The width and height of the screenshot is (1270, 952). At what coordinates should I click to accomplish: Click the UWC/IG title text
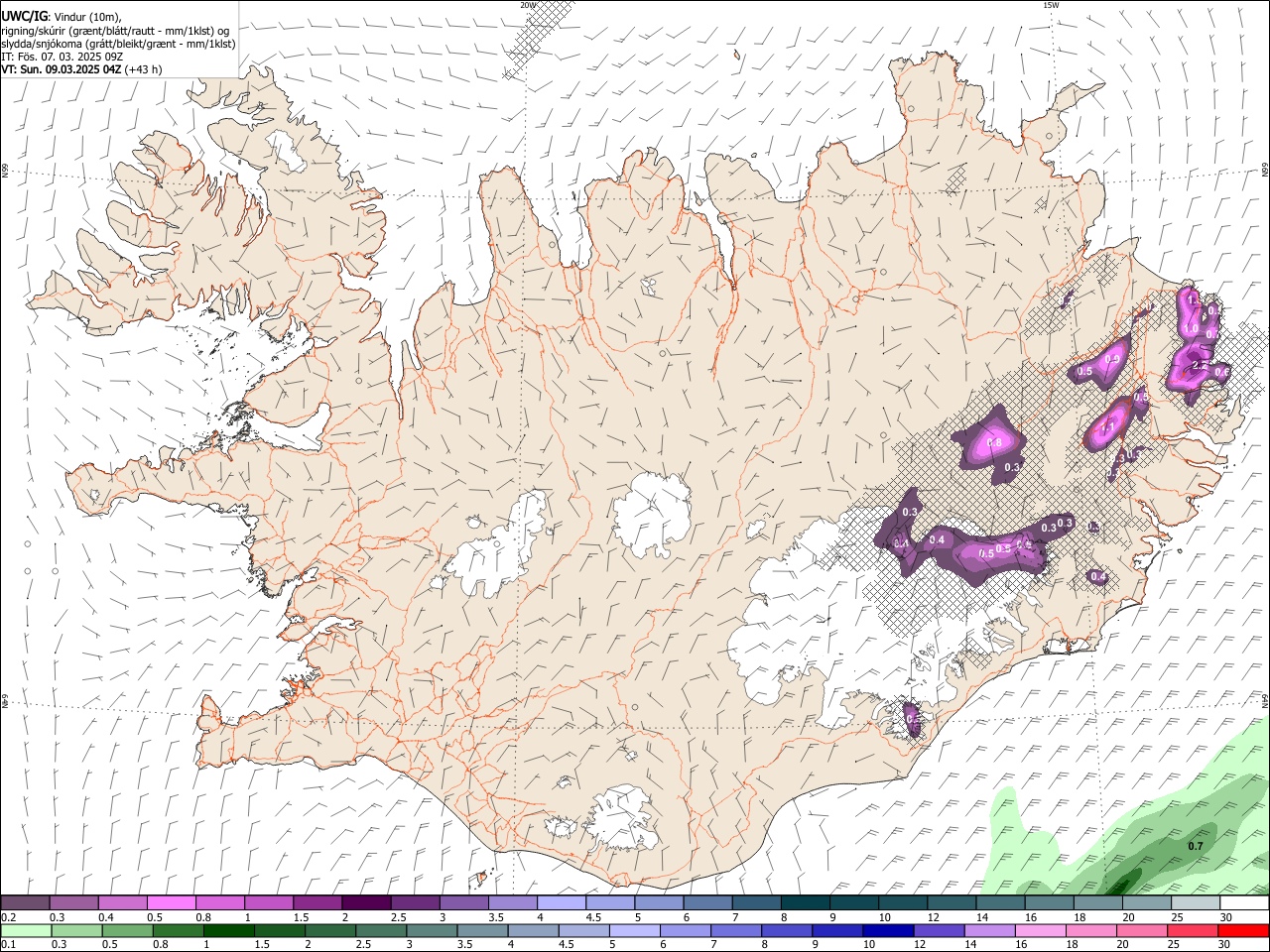coord(24,15)
